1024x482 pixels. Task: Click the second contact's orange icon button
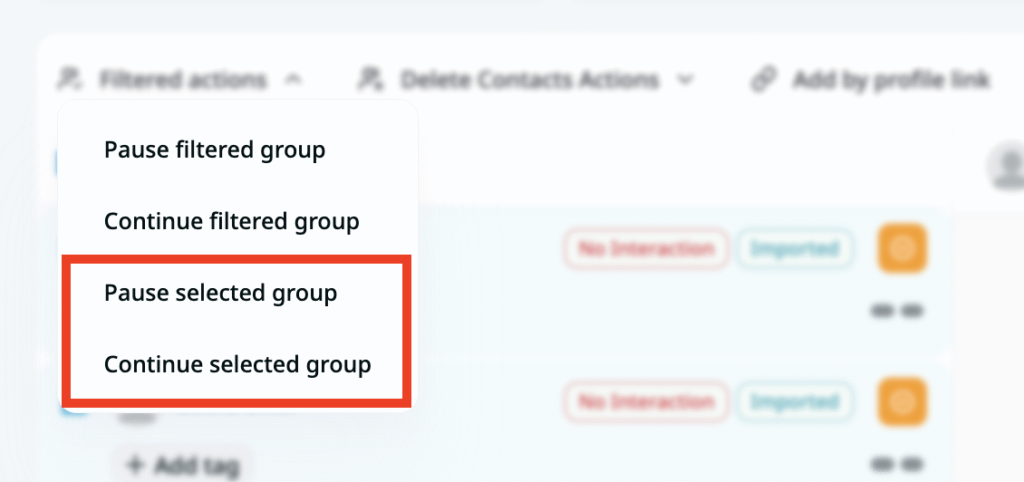pos(903,402)
